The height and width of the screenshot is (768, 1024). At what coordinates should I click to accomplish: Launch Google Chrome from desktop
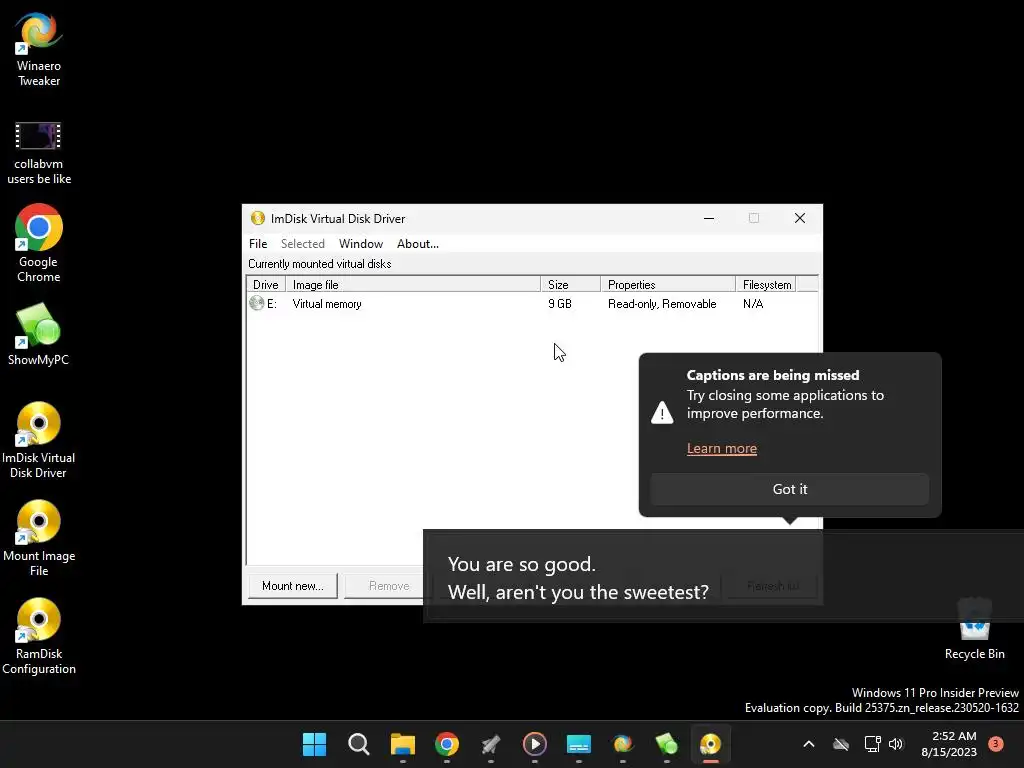pos(39,243)
